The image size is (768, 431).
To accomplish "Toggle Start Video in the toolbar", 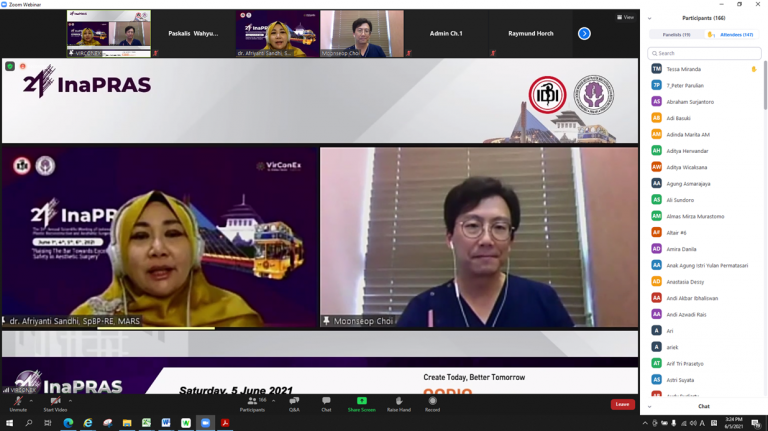I will point(55,401).
